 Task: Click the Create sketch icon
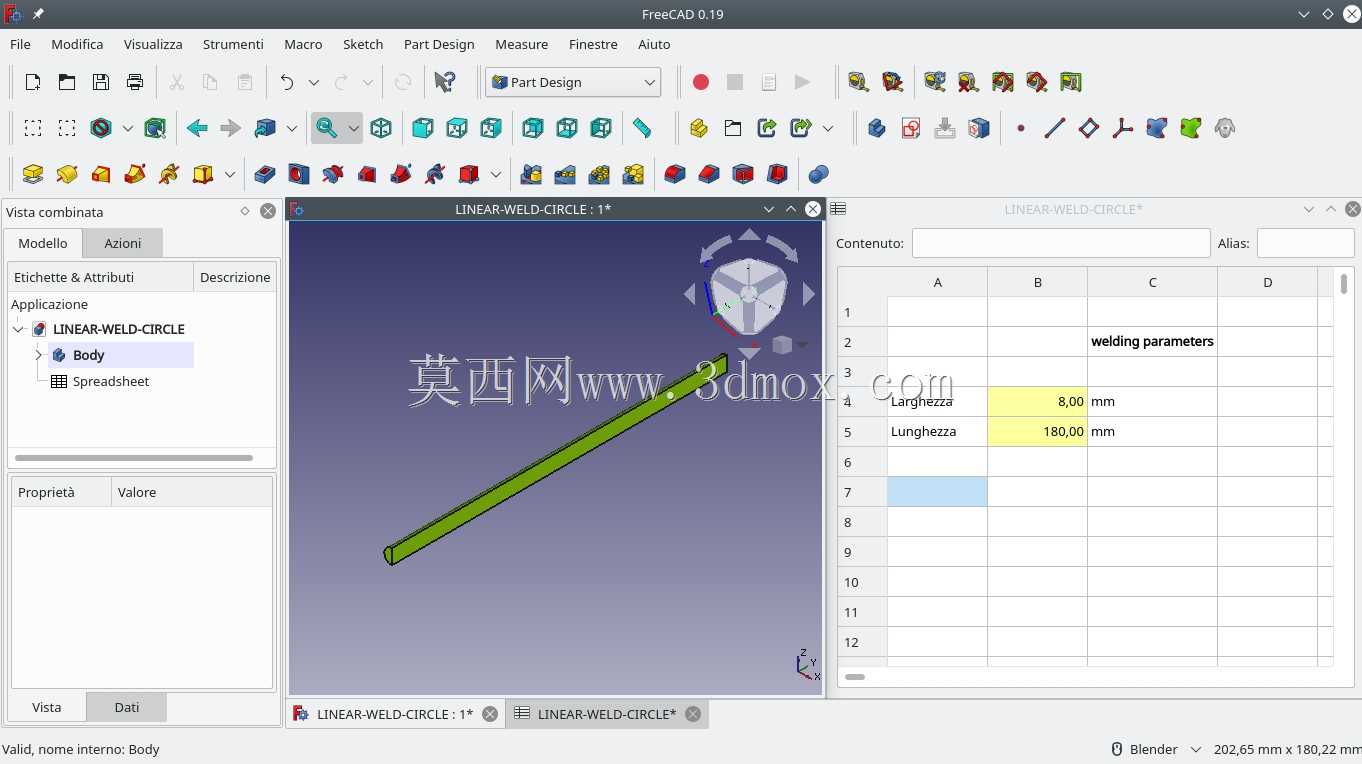[911, 128]
